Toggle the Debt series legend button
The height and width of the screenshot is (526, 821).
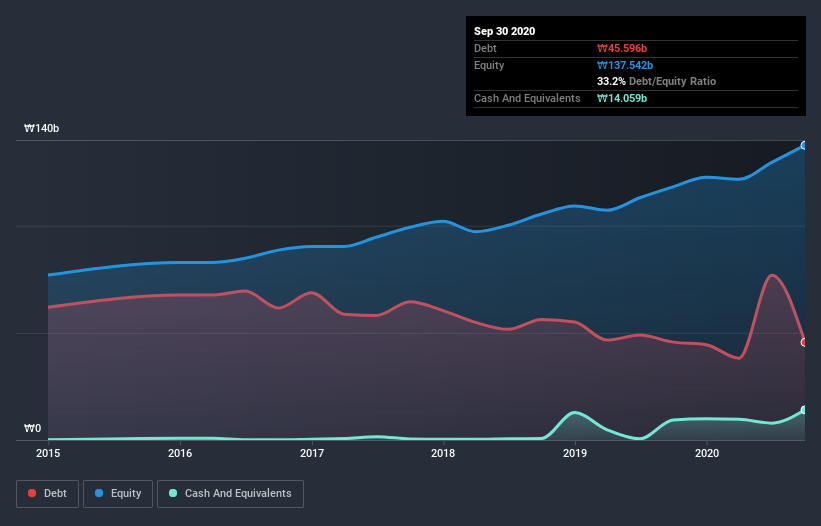point(47,494)
